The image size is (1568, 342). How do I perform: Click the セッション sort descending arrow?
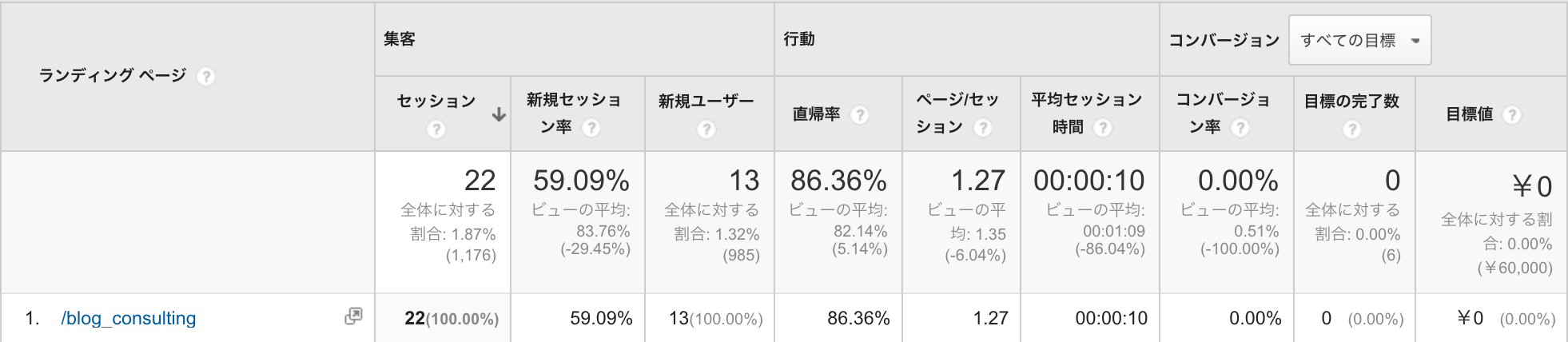click(x=499, y=114)
